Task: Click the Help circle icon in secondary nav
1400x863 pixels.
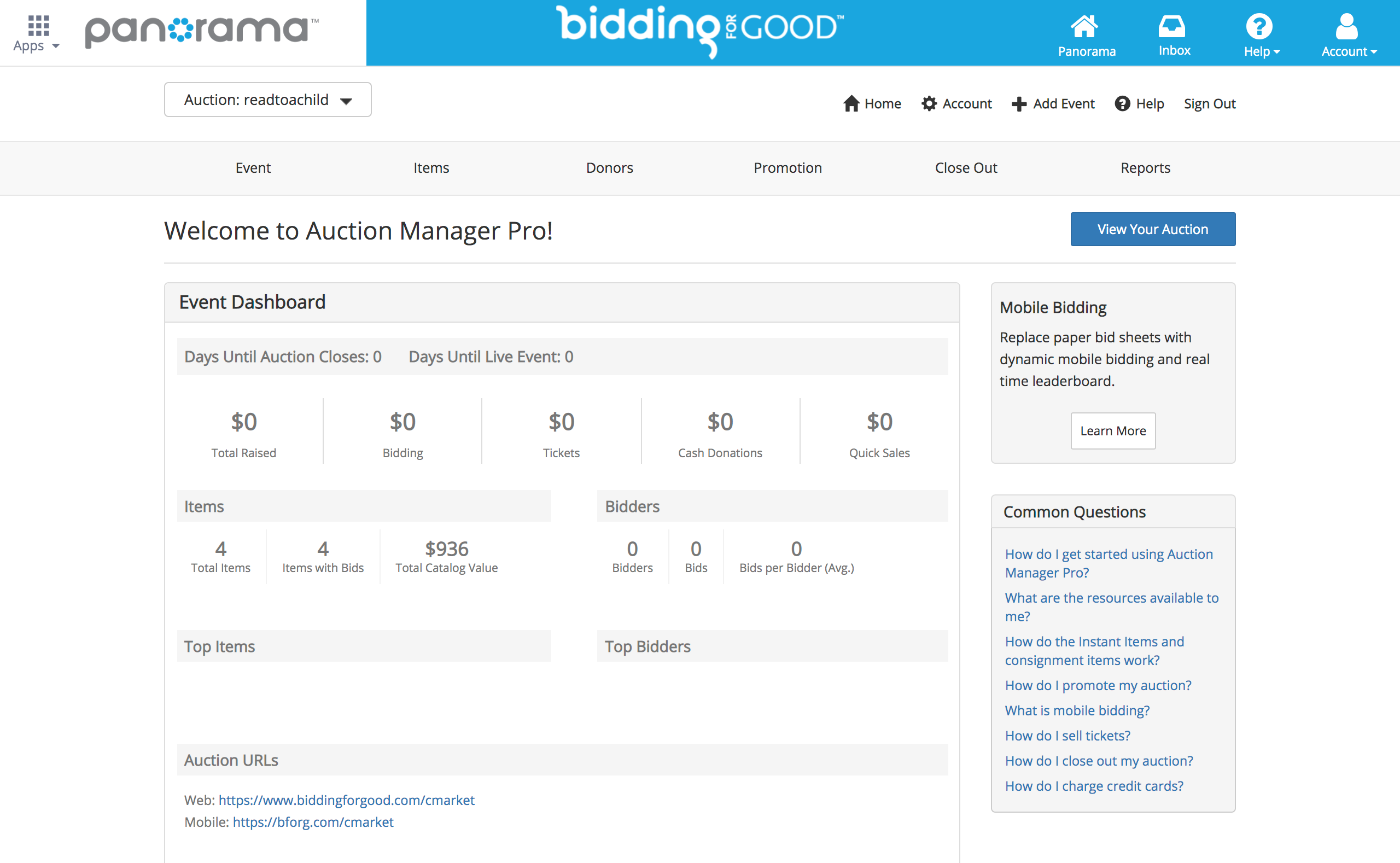Action: click(1123, 103)
